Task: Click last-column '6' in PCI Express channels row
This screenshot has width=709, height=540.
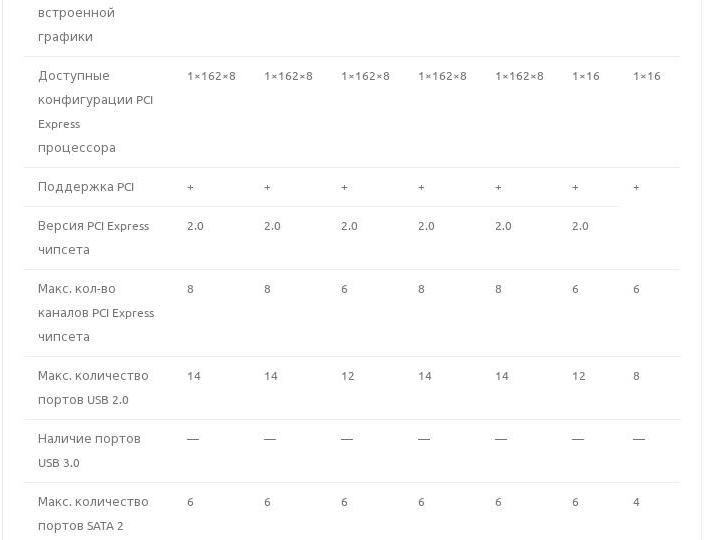Action: click(636, 289)
